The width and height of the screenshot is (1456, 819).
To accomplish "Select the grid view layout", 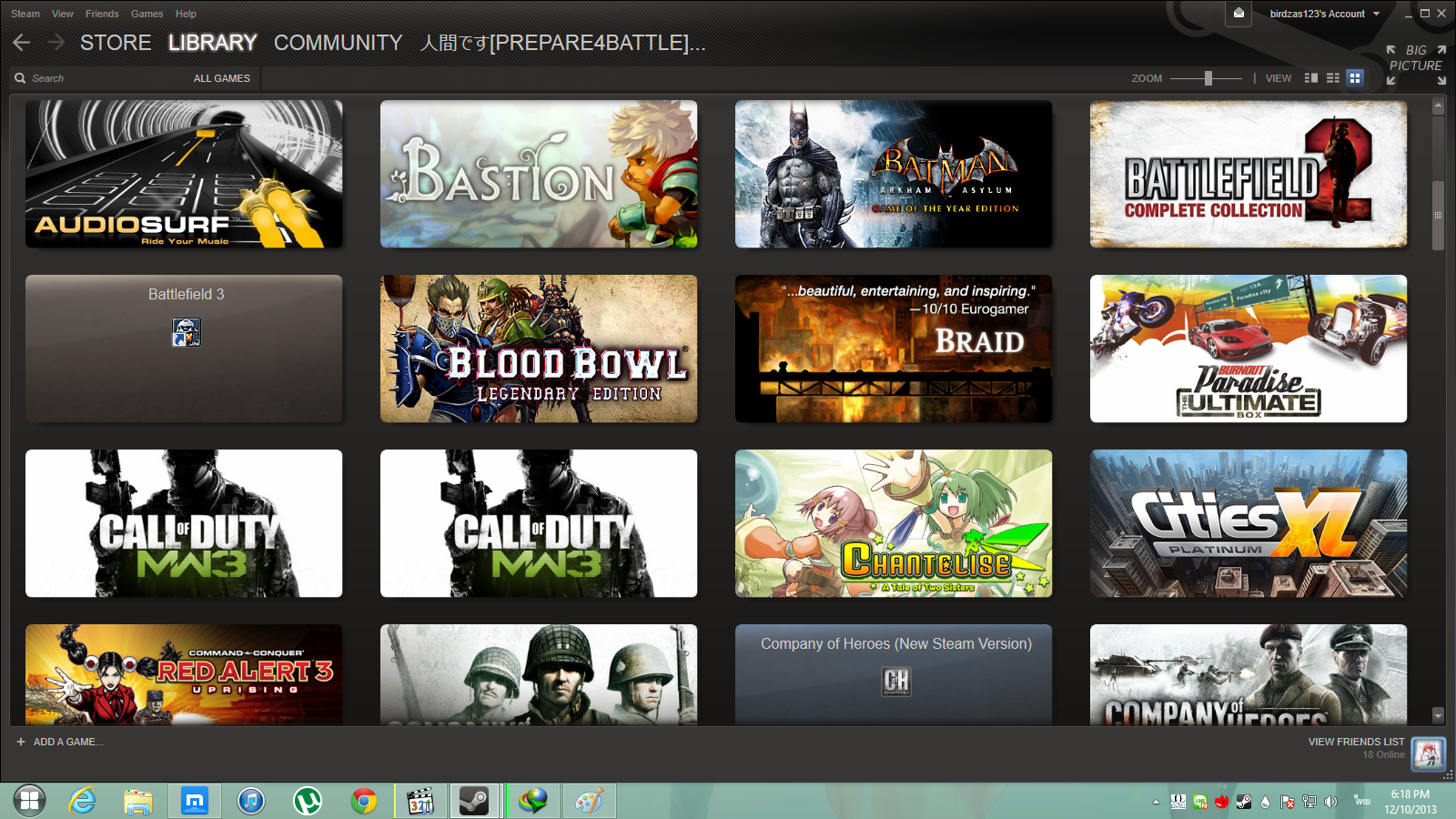I will coord(1355,78).
